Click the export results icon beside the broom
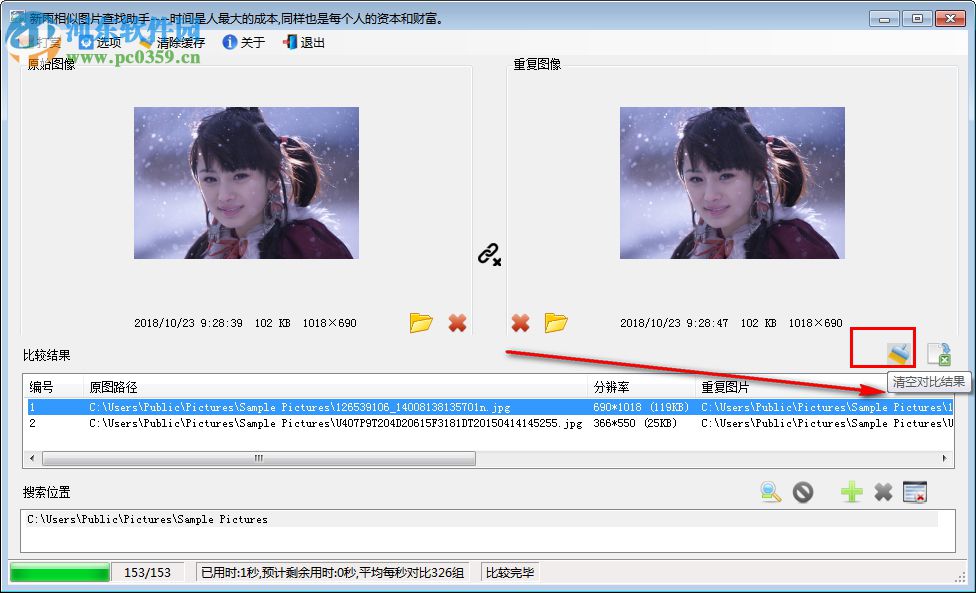 click(940, 353)
